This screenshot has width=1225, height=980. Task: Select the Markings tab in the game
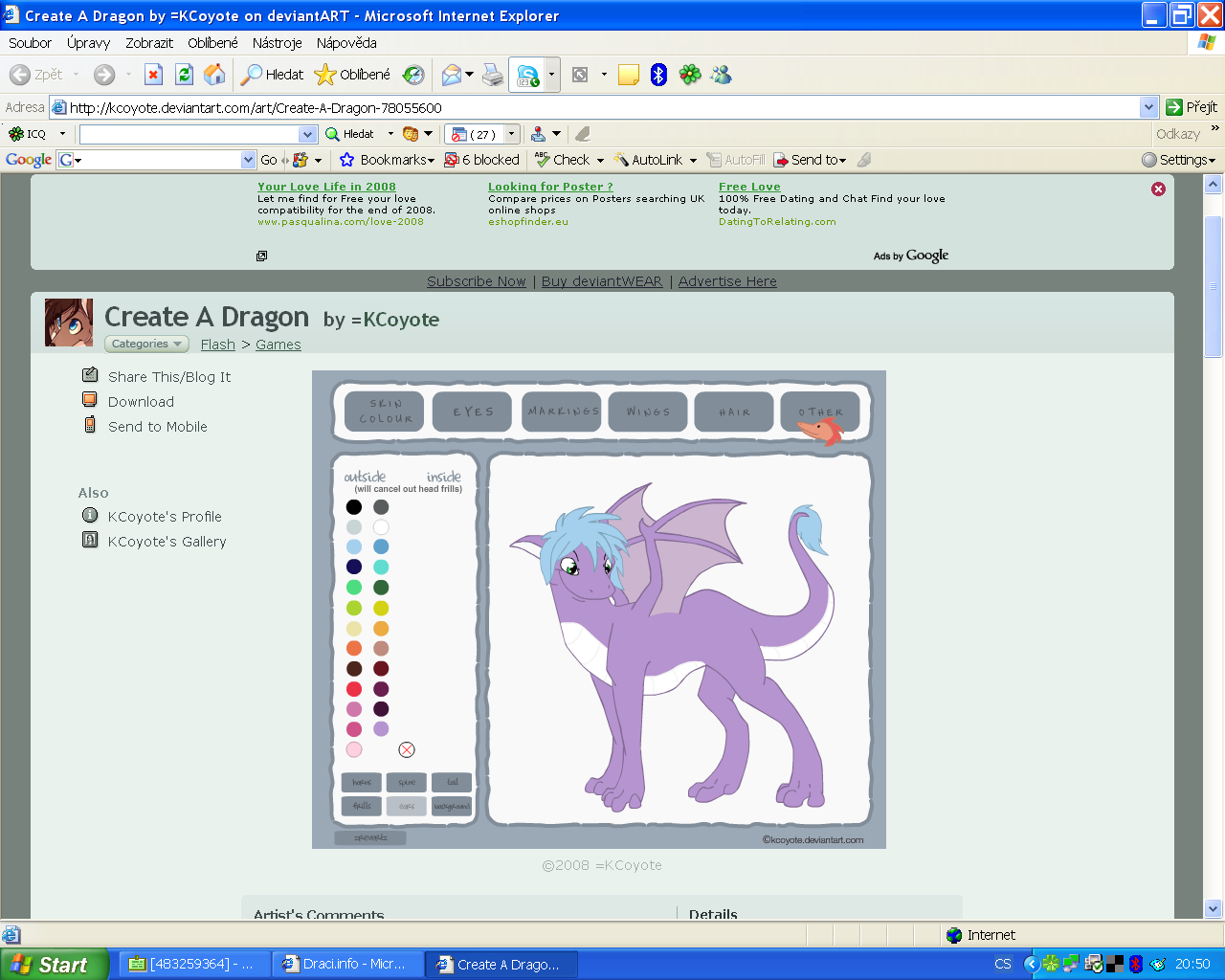562,412
